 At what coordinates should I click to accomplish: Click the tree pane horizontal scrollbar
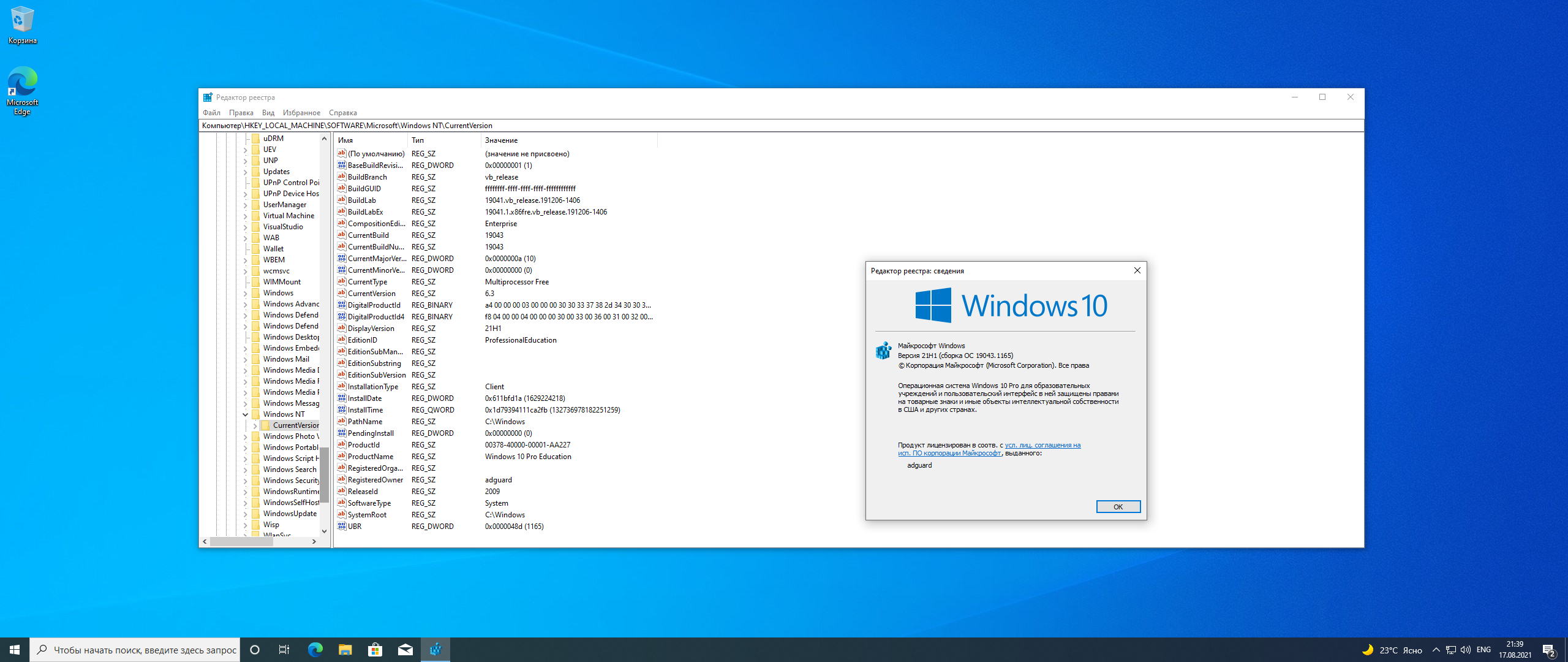pyautogui.click(x=241, y=542)
